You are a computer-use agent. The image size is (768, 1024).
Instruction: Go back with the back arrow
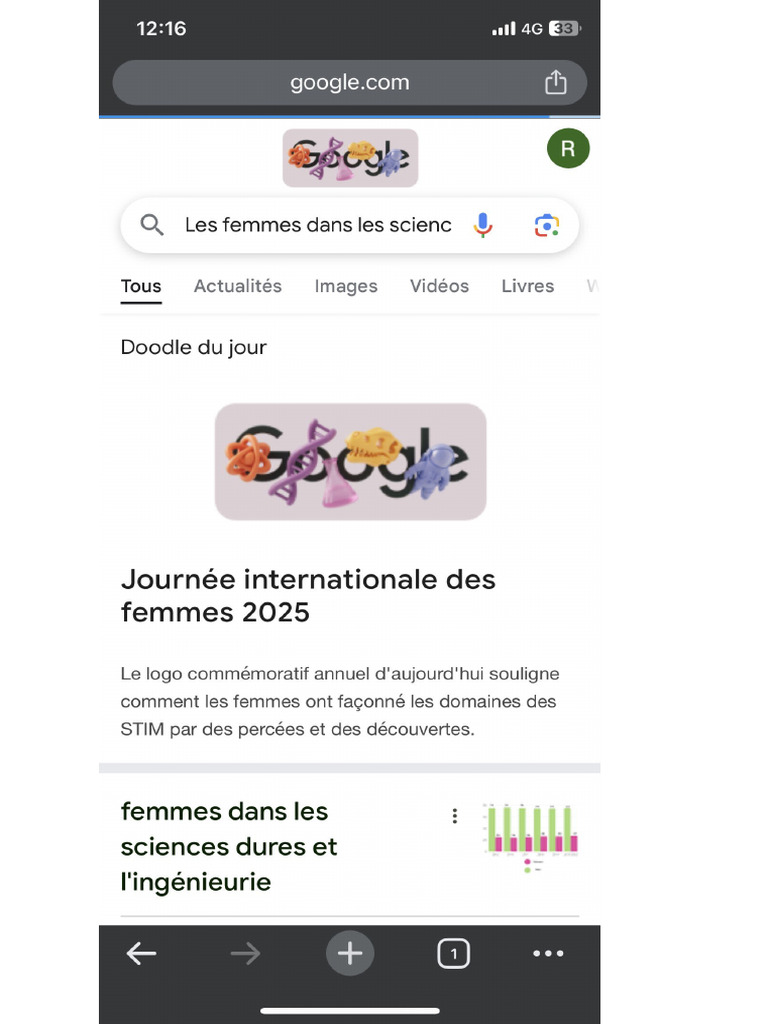(x=141, y=953)
